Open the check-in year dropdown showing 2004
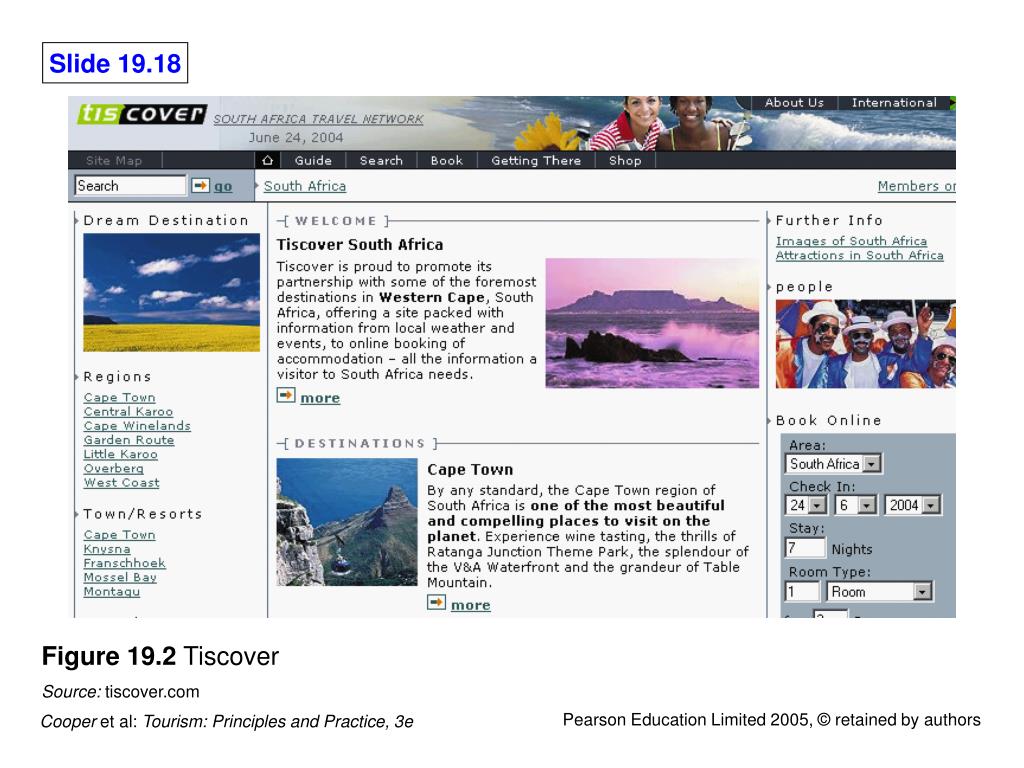This screenshot has width=1024, height=768. [x=913, y=505]
